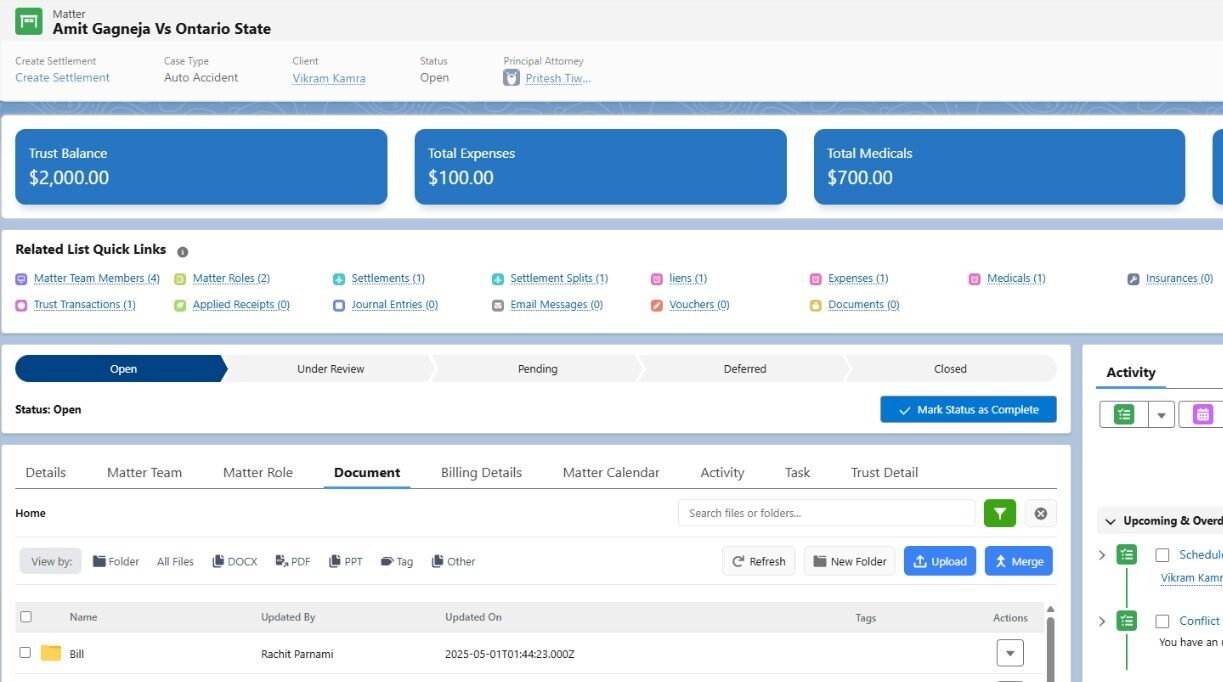Click the Refresh button
The image size is (1223, 682).
point(759,561)
